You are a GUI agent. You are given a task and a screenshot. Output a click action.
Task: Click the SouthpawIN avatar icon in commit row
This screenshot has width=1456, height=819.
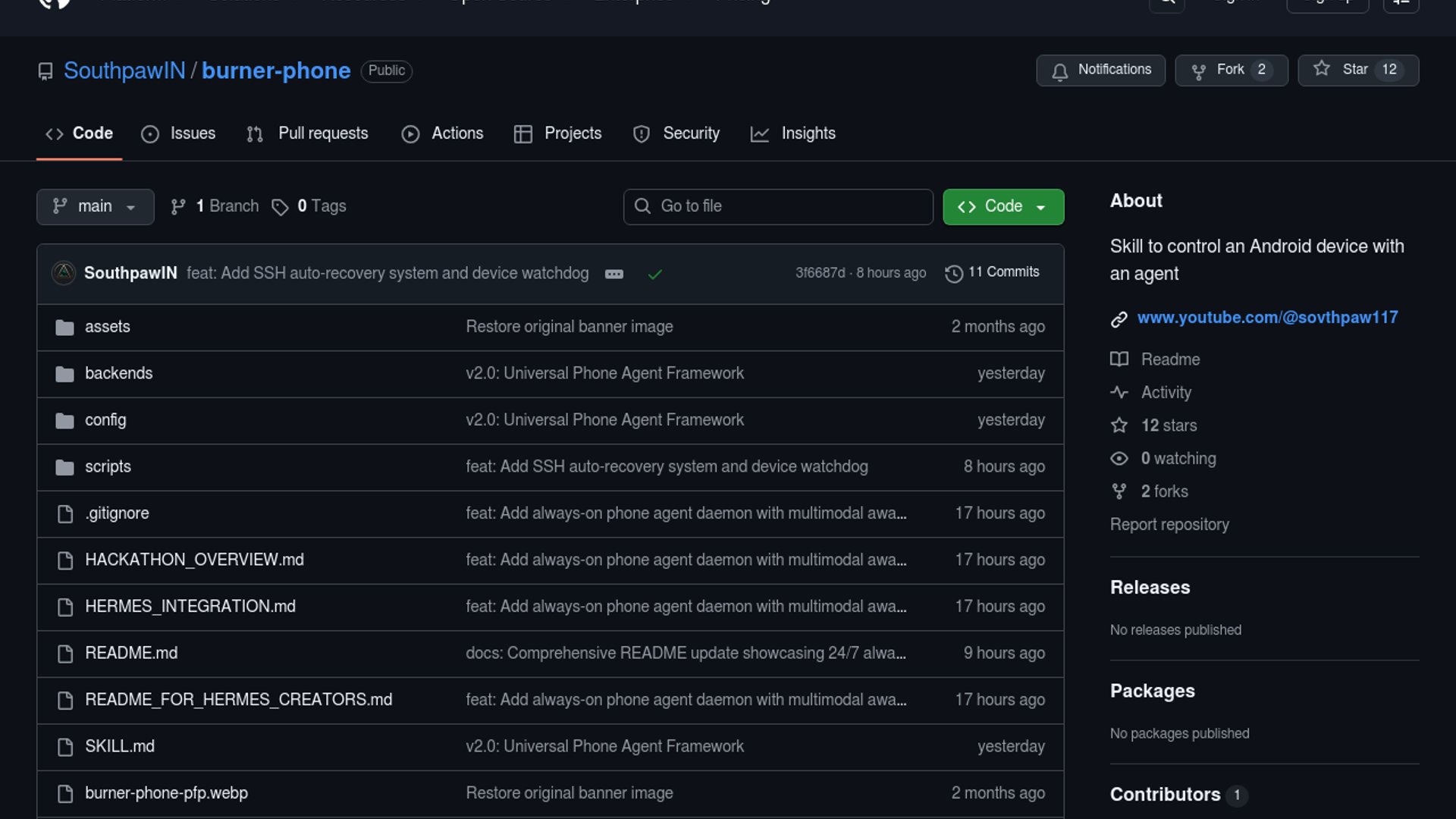click(x=64, y=273)
